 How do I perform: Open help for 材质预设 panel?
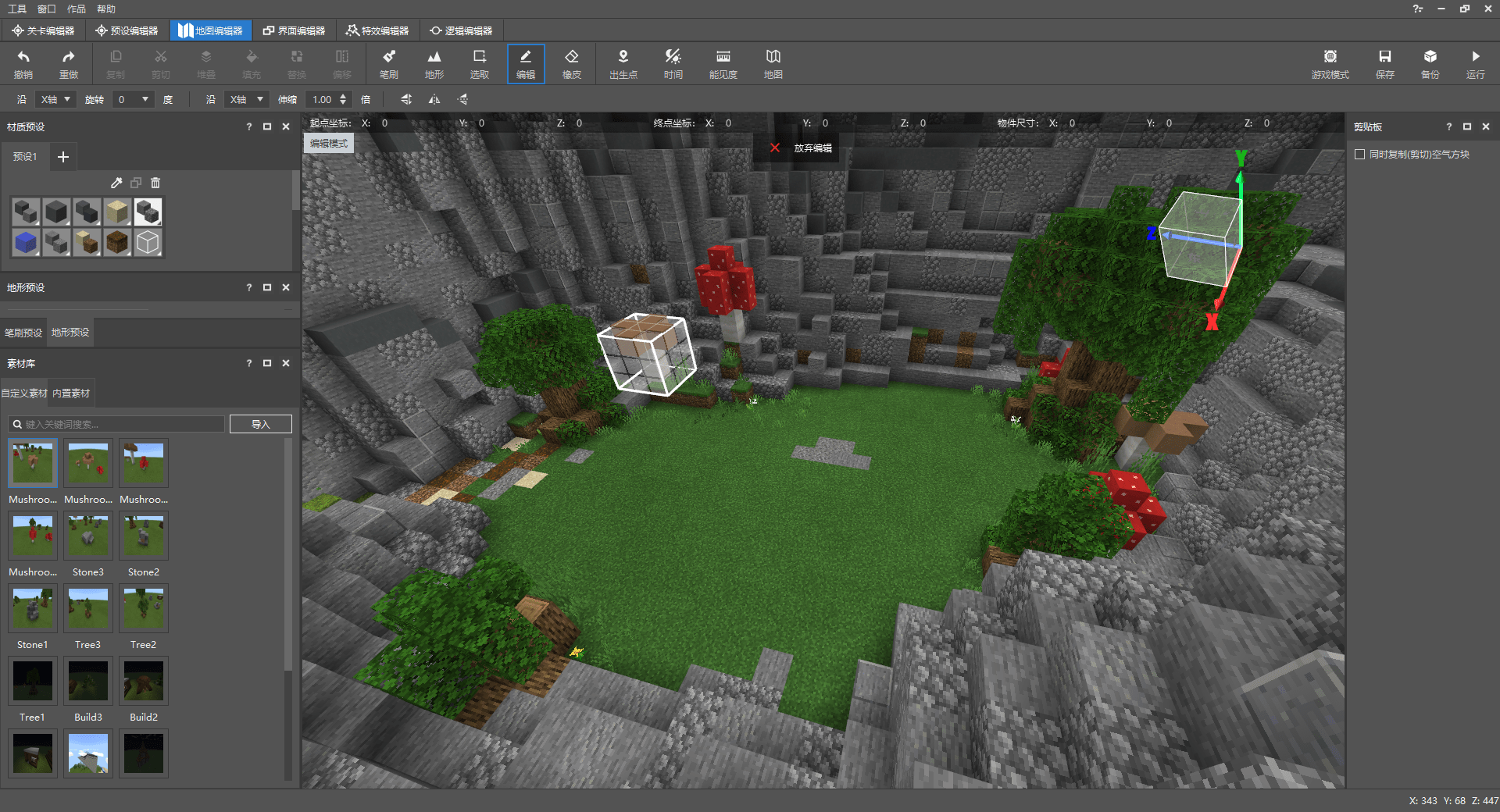pos(249,126)
